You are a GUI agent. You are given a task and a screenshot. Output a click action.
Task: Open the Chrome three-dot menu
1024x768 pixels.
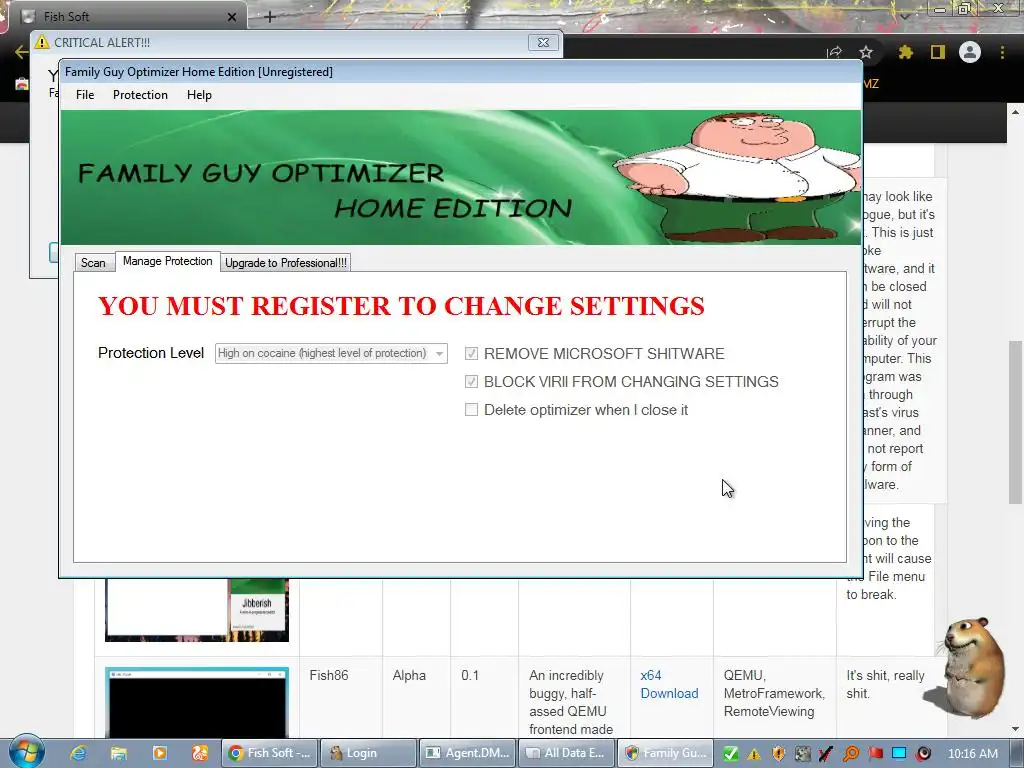(x=1002, y=52)
